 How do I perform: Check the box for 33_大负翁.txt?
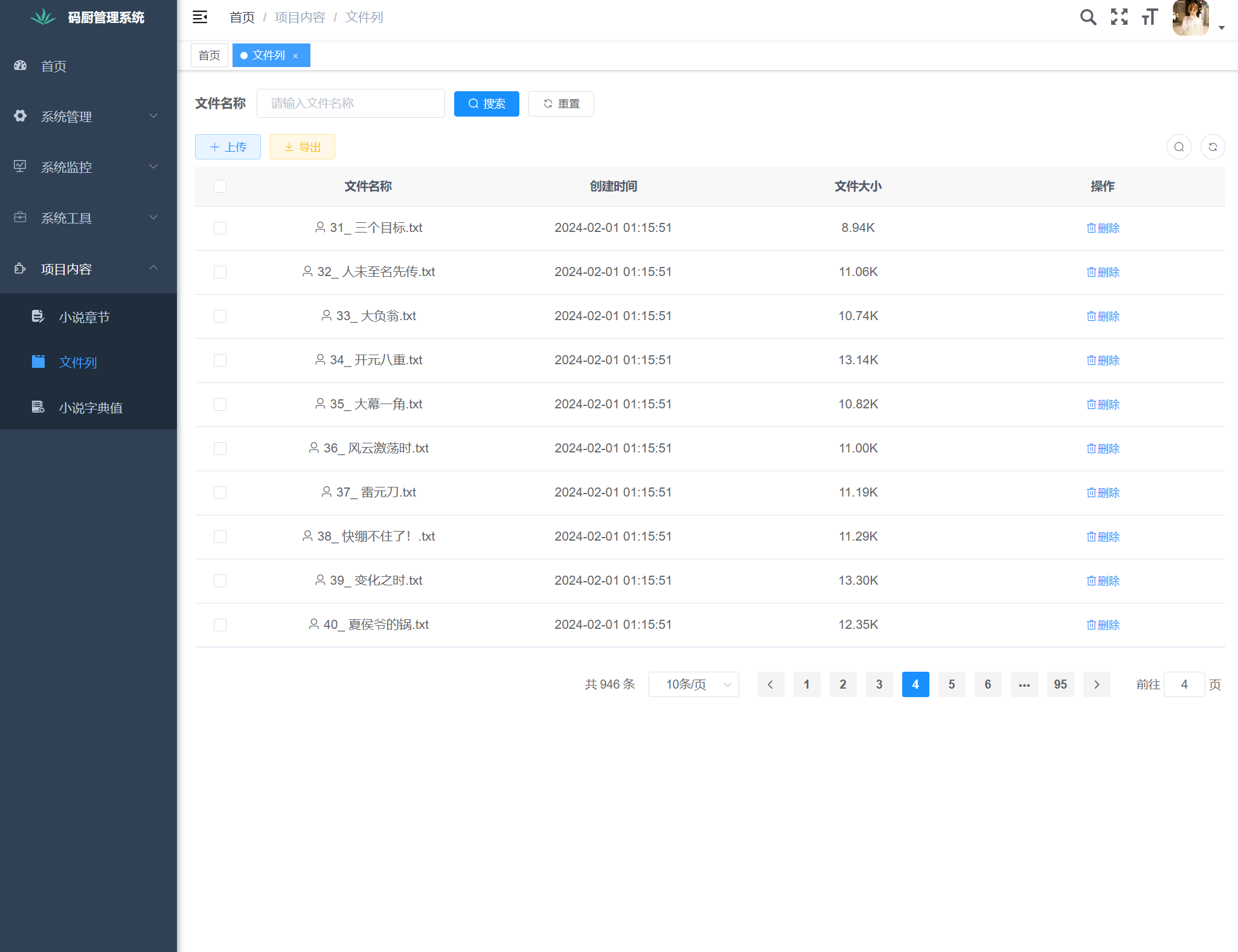point(220,316)
